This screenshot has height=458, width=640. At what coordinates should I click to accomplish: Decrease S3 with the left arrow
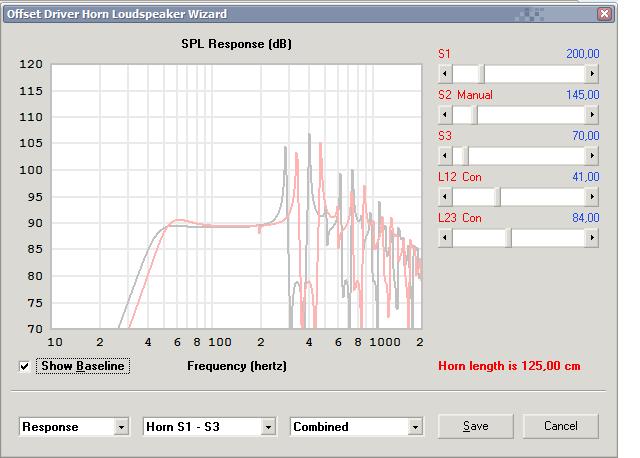[x=445, y=156]
